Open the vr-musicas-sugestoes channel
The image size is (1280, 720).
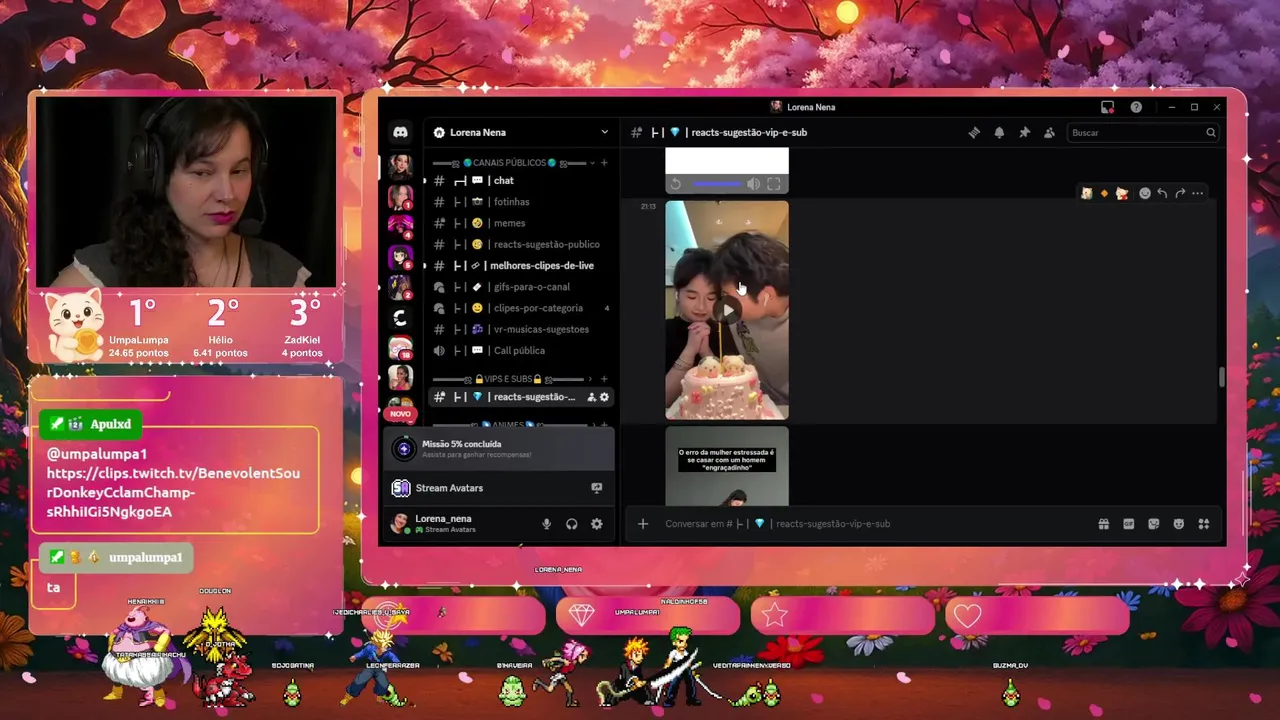[x=521, y=329]
